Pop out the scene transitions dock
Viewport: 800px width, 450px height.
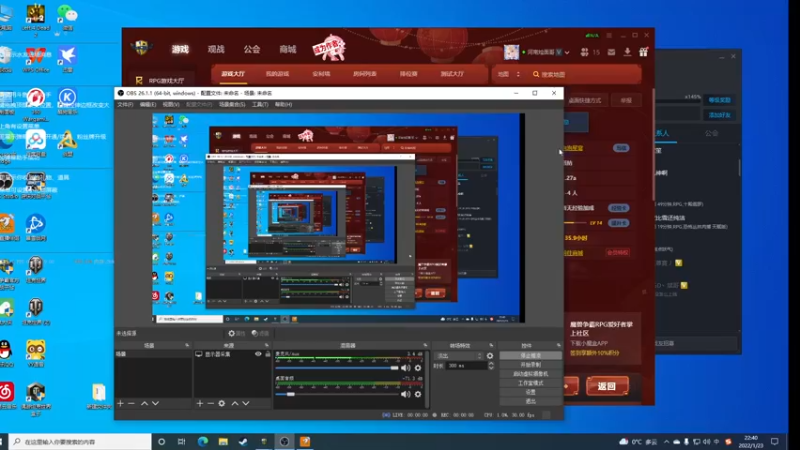(x=491, y=345)
